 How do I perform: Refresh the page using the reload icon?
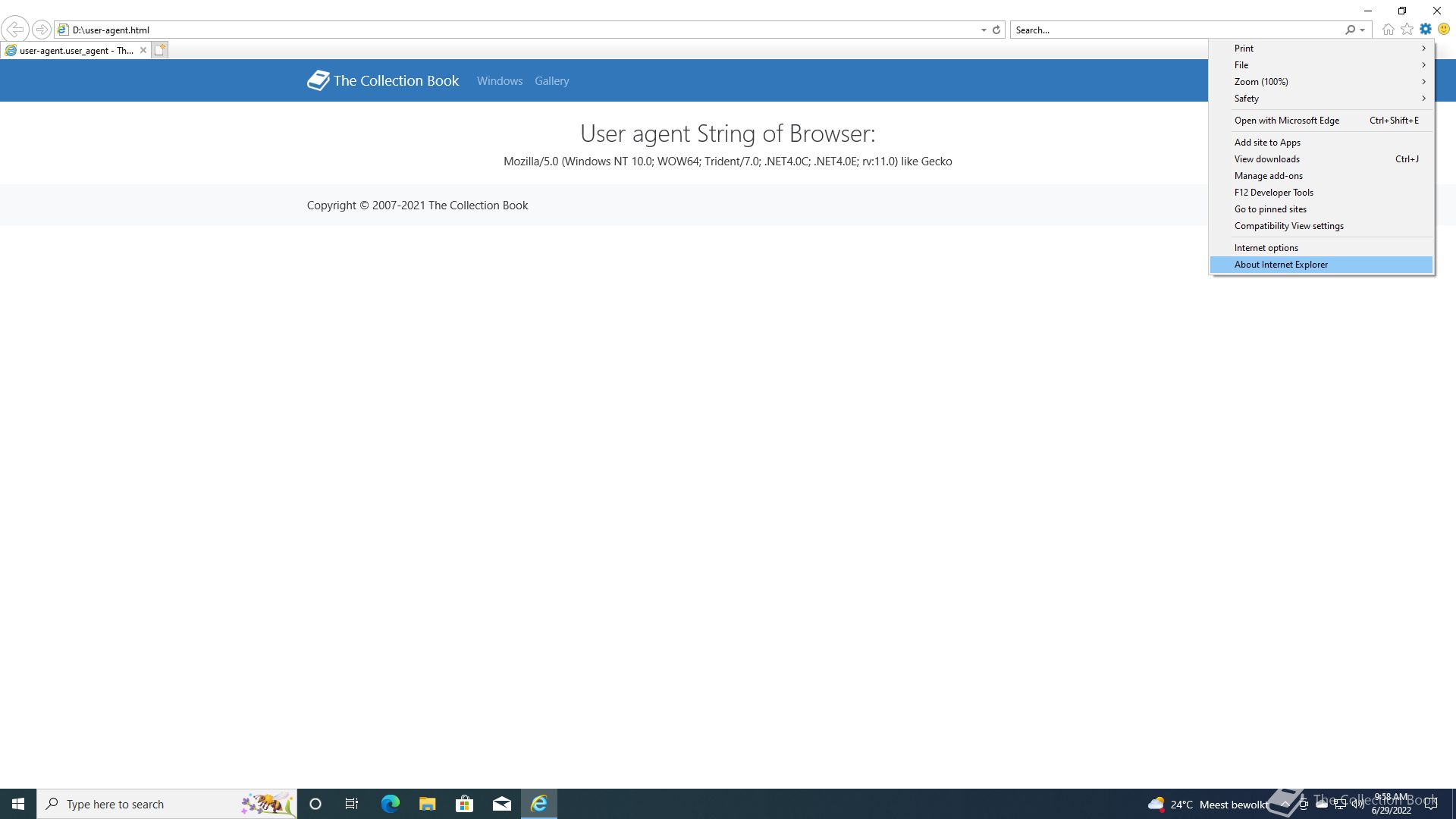click(x=996, y=30)
